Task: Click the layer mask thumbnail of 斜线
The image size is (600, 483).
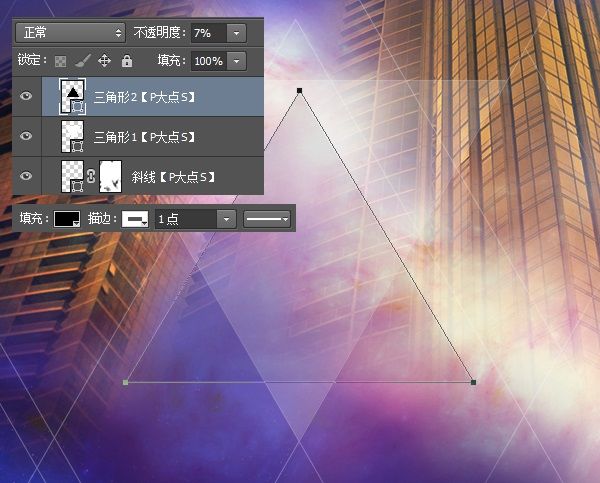Action: [x=111, y=176]
